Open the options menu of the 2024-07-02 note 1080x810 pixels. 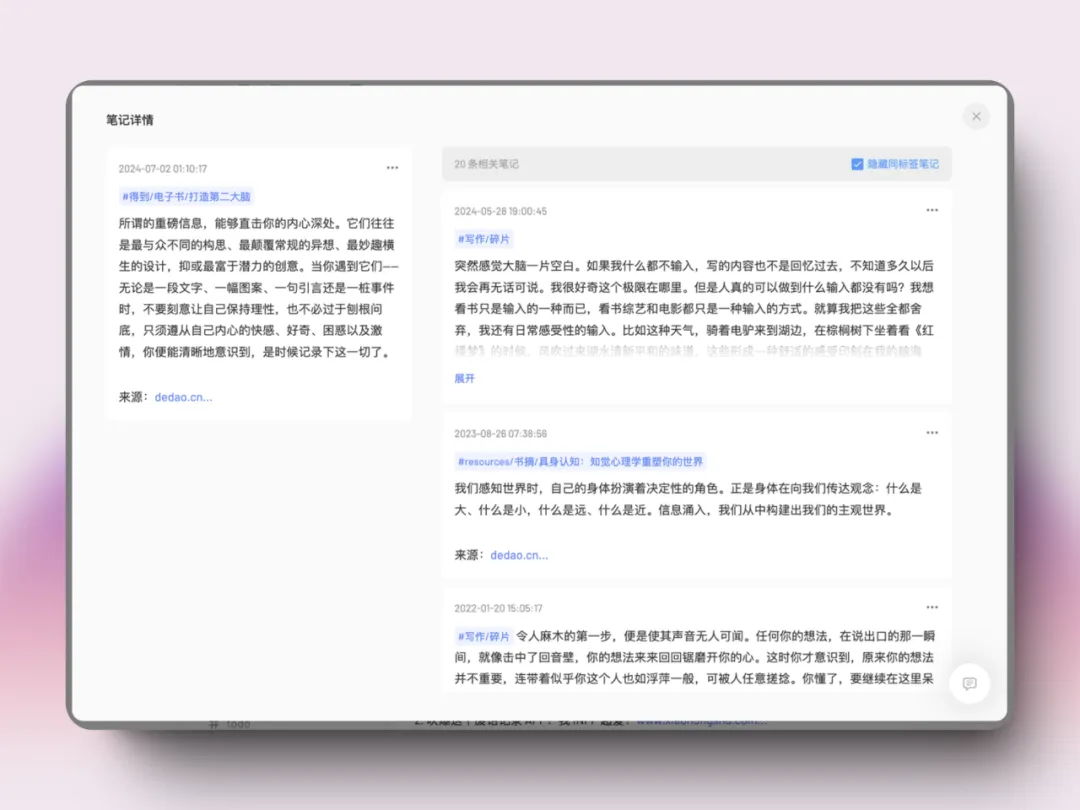point(392,167)
